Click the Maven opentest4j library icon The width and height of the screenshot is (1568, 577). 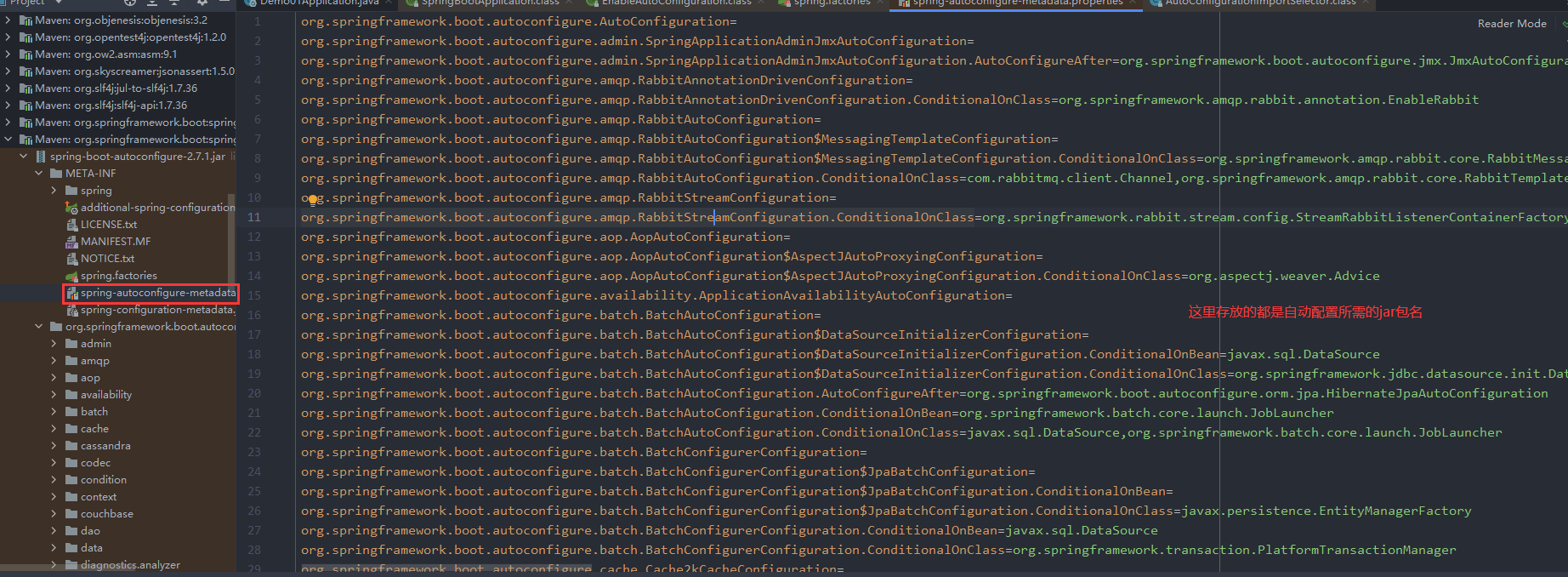(26, 37)
